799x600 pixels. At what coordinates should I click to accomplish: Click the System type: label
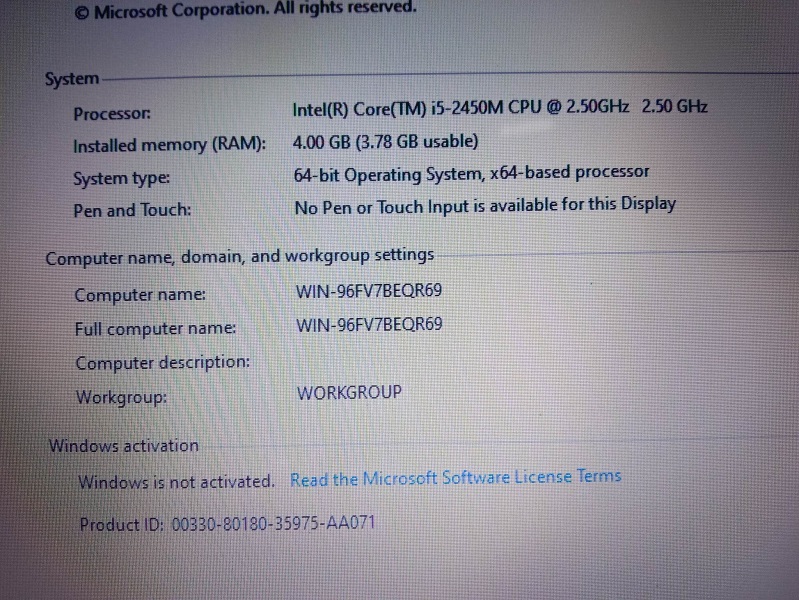click(x=122, y=178)
